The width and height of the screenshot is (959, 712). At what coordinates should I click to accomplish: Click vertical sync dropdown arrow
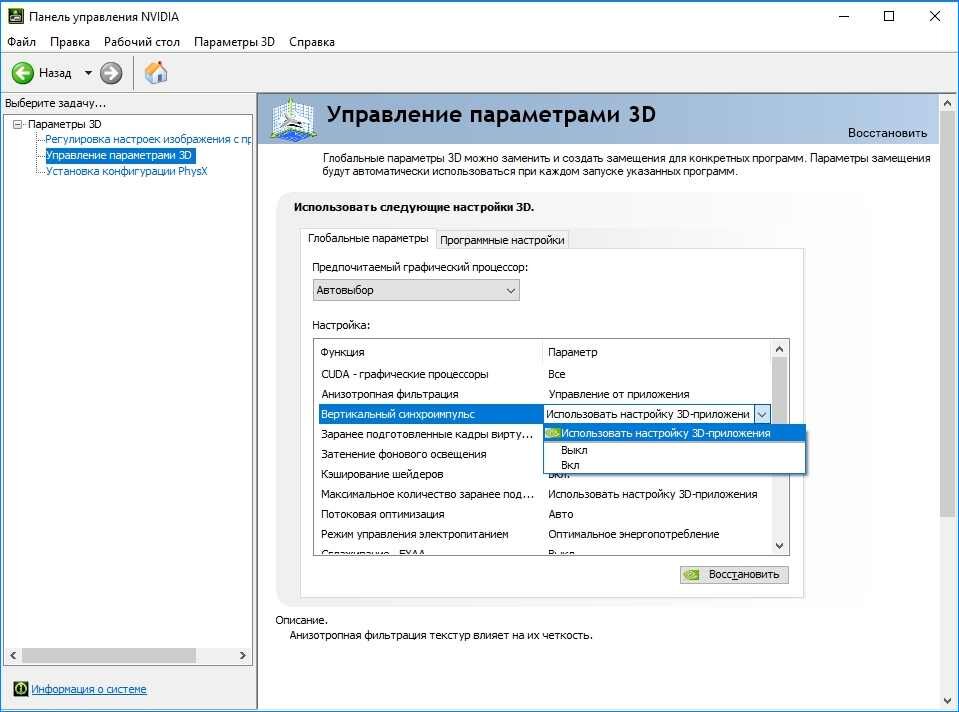coord(761,414)
